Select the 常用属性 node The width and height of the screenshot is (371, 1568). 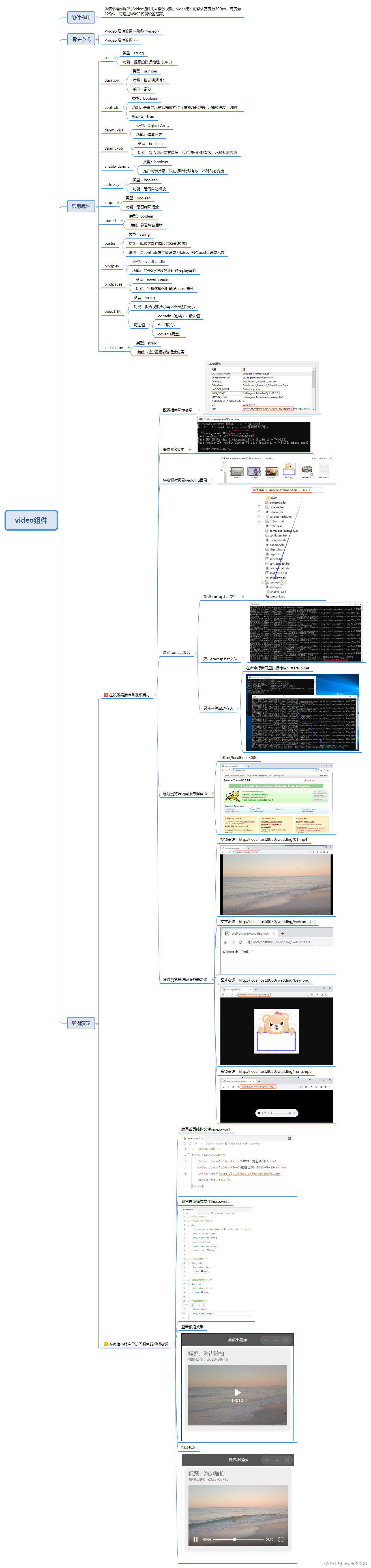coord(81,206)
